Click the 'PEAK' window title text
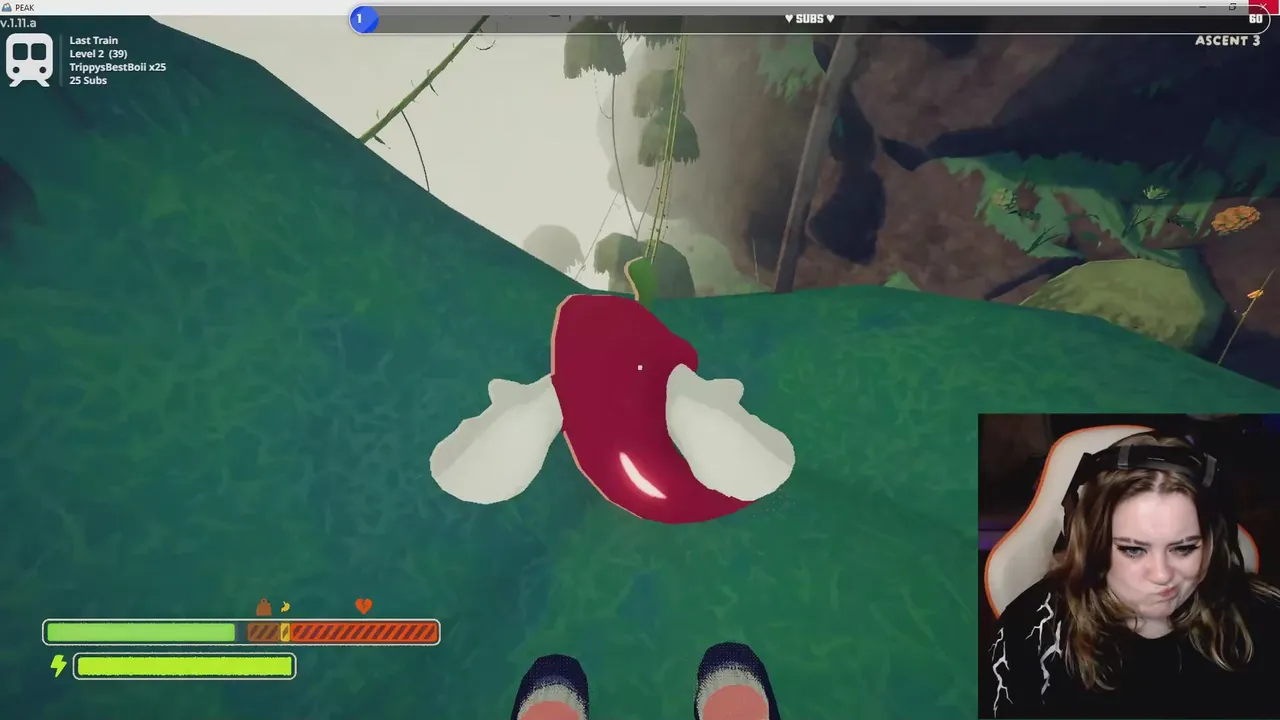 (24, 8)
